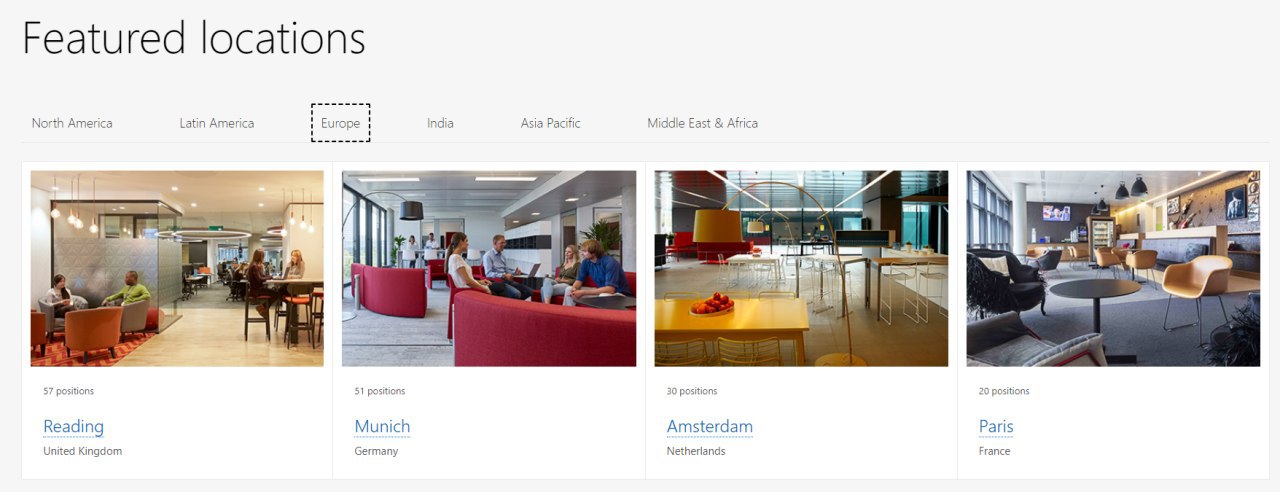Click the Featured locations heading
Screen dimensions: 1280x492
194,39
